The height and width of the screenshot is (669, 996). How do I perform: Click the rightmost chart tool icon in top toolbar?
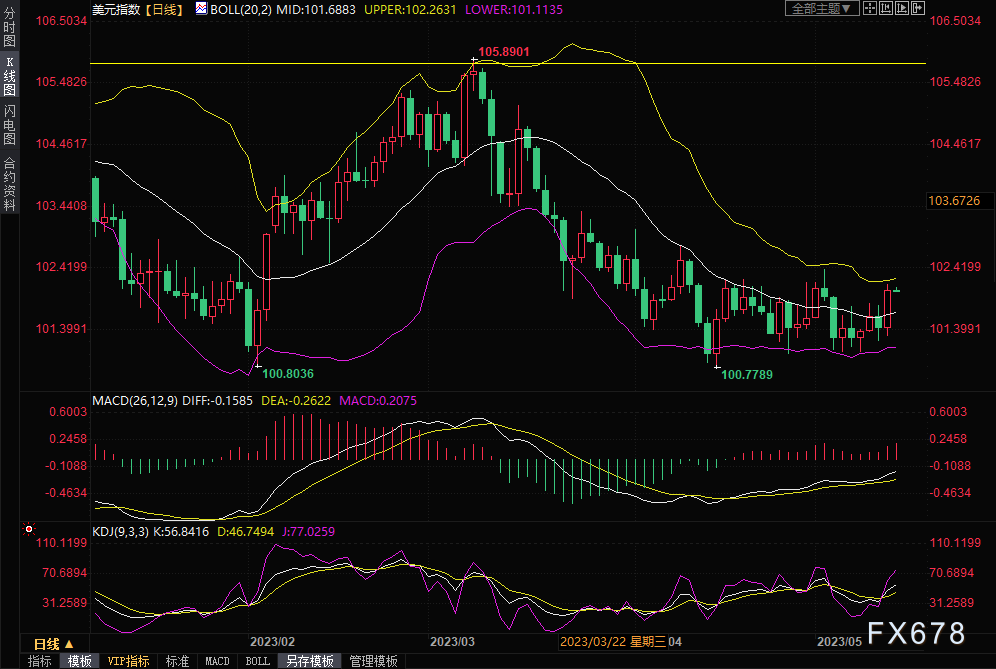[916, 9]
